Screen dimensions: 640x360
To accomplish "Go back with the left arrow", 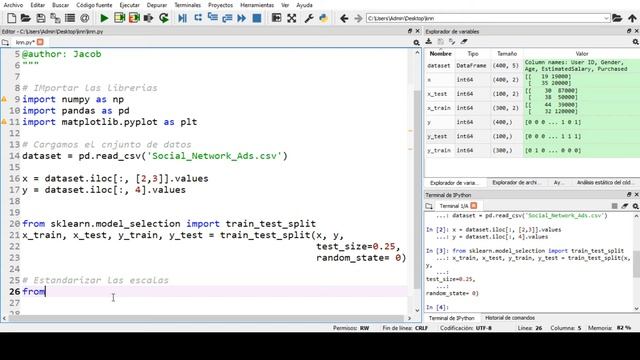I will [x=344, y=18].
